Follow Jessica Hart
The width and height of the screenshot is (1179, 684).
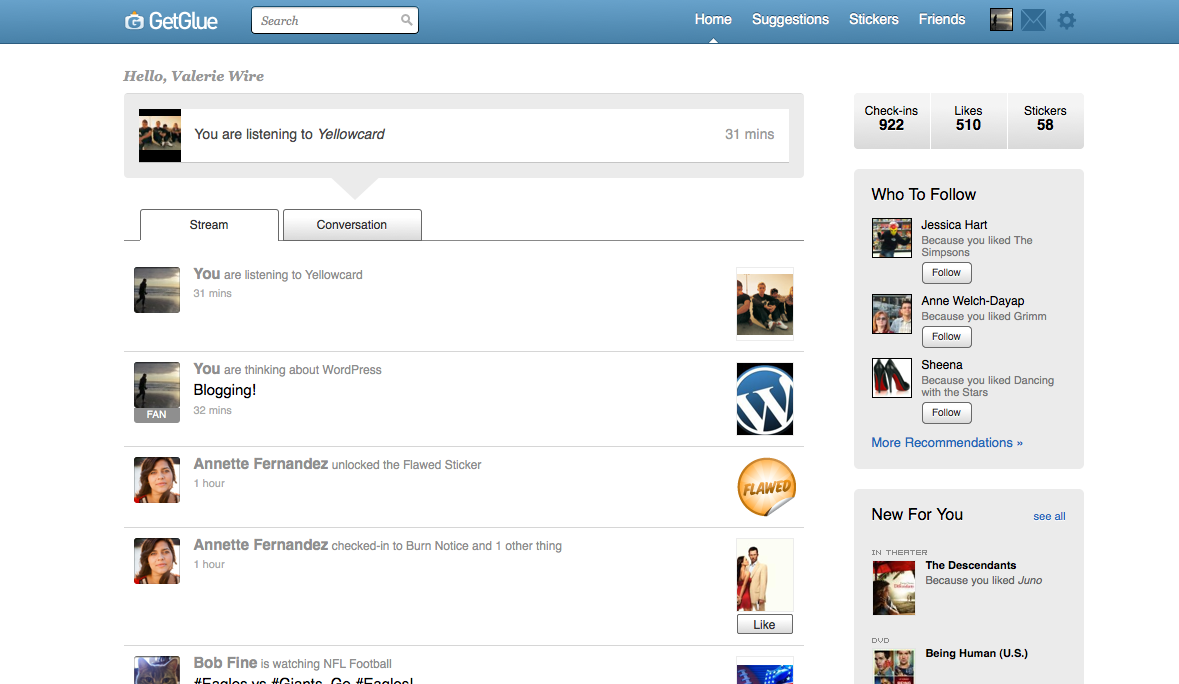[946, 273]
